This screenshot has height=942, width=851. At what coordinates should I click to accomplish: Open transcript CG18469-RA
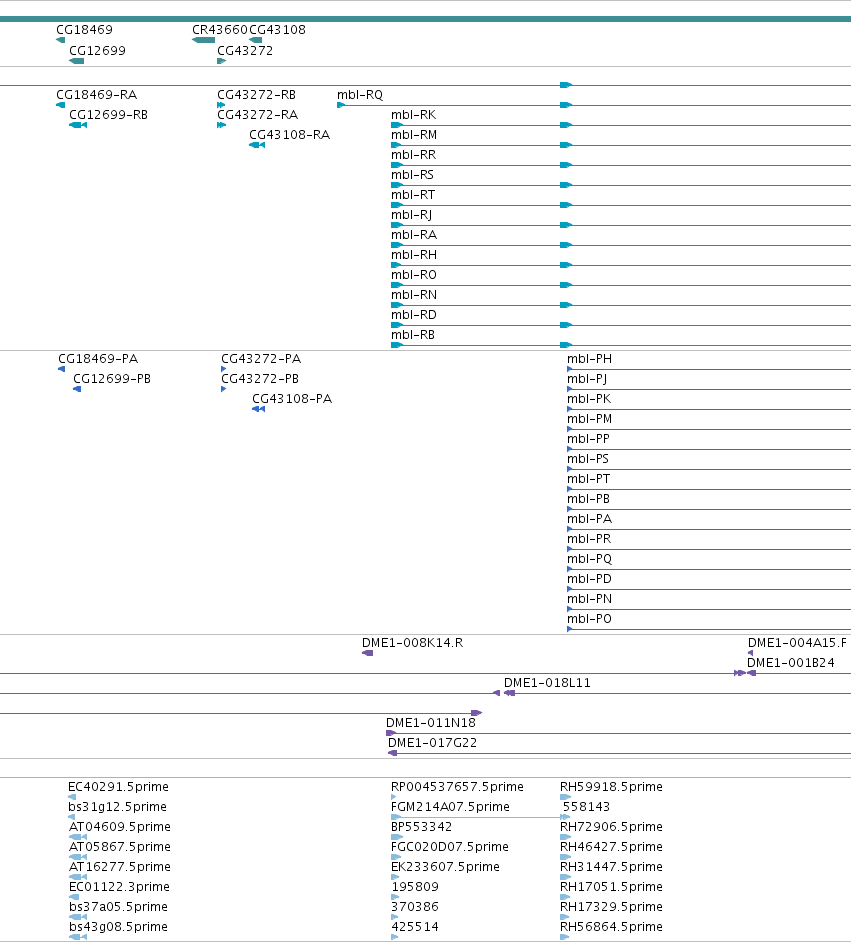click(96, 95)
